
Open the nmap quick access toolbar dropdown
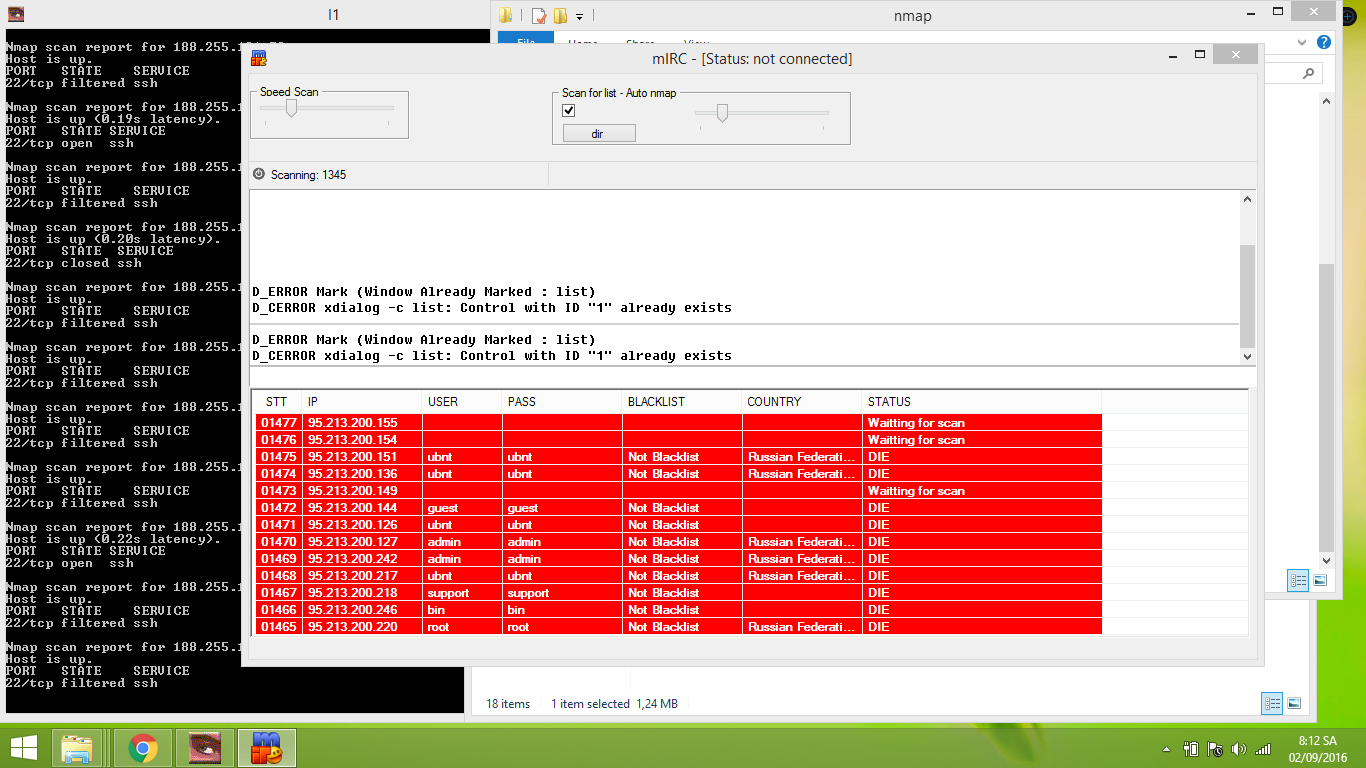579,16
